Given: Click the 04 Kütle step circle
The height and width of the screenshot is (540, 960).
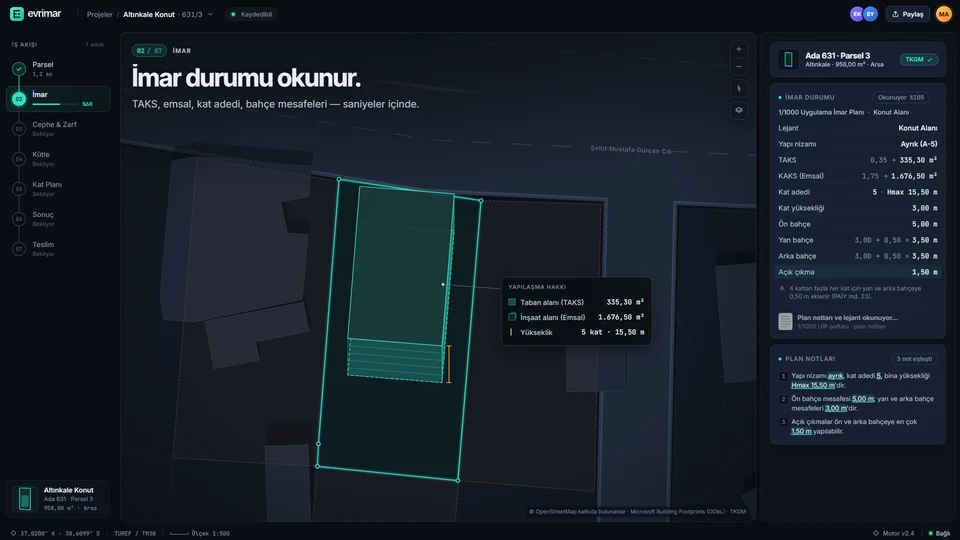Looking at the screenshot, I should (x=19, y=159).
